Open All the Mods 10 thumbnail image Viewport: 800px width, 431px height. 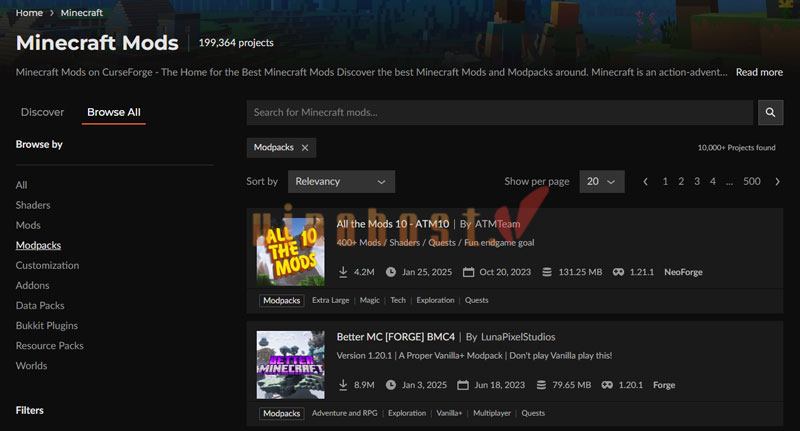click(290, 252)
